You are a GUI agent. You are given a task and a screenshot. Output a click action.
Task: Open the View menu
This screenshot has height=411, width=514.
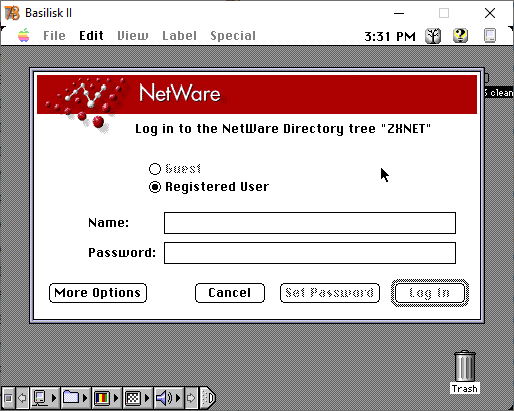[x=133, y=36]
